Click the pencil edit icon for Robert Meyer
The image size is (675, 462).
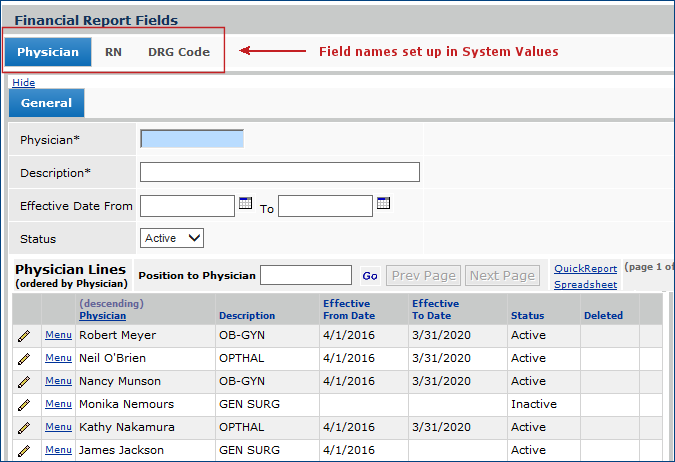24,336
